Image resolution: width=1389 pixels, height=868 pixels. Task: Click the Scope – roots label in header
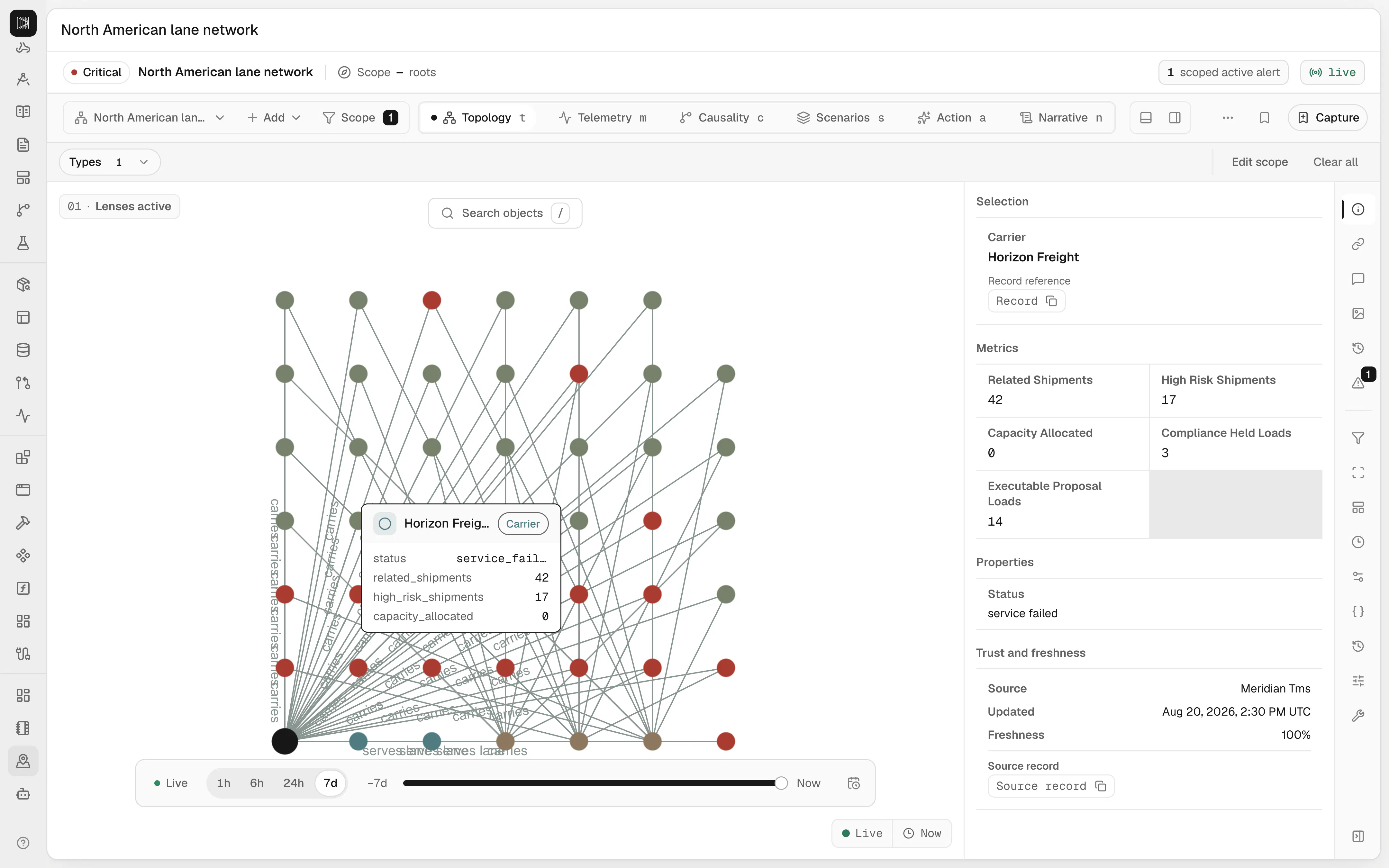pyautogui.click(x=387, y=72)
